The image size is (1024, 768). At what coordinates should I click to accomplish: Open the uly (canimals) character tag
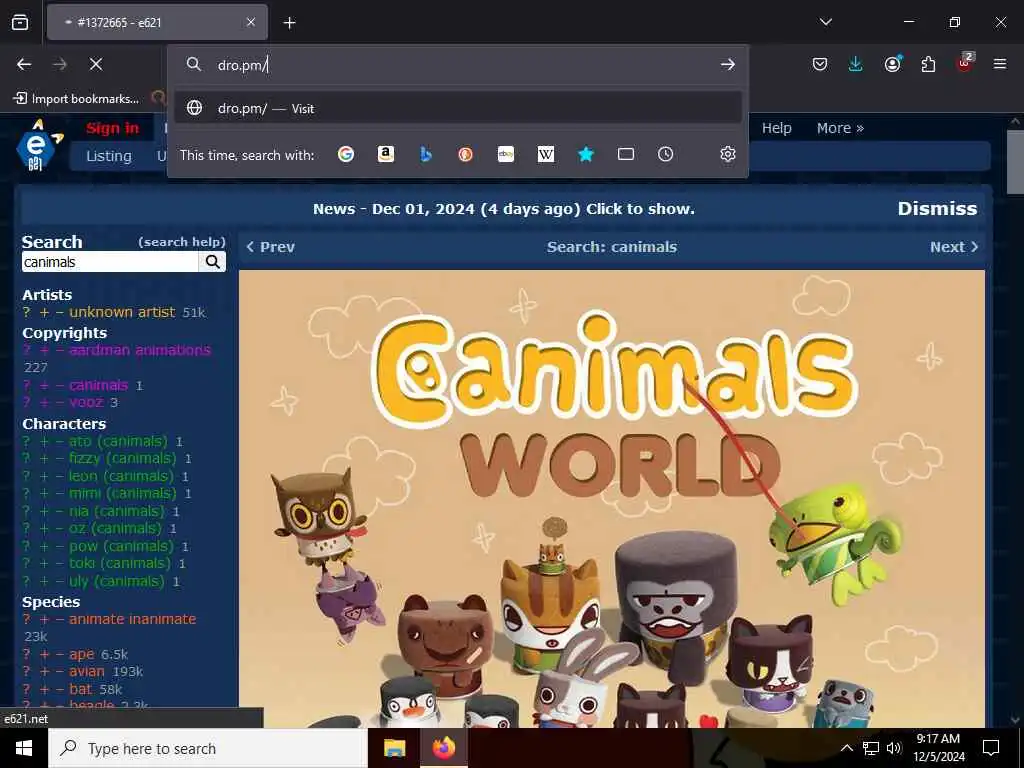117,581
